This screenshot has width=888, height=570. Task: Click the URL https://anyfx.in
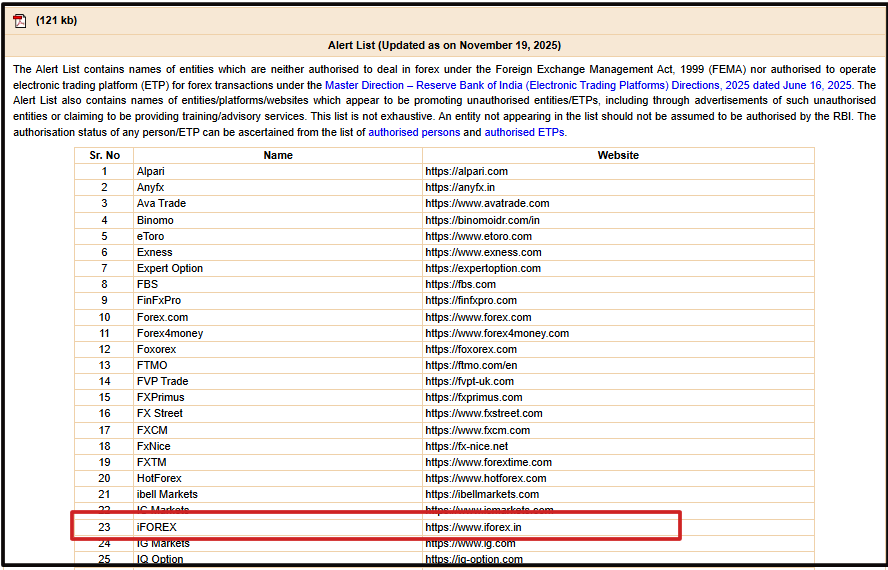coord(460,187)
